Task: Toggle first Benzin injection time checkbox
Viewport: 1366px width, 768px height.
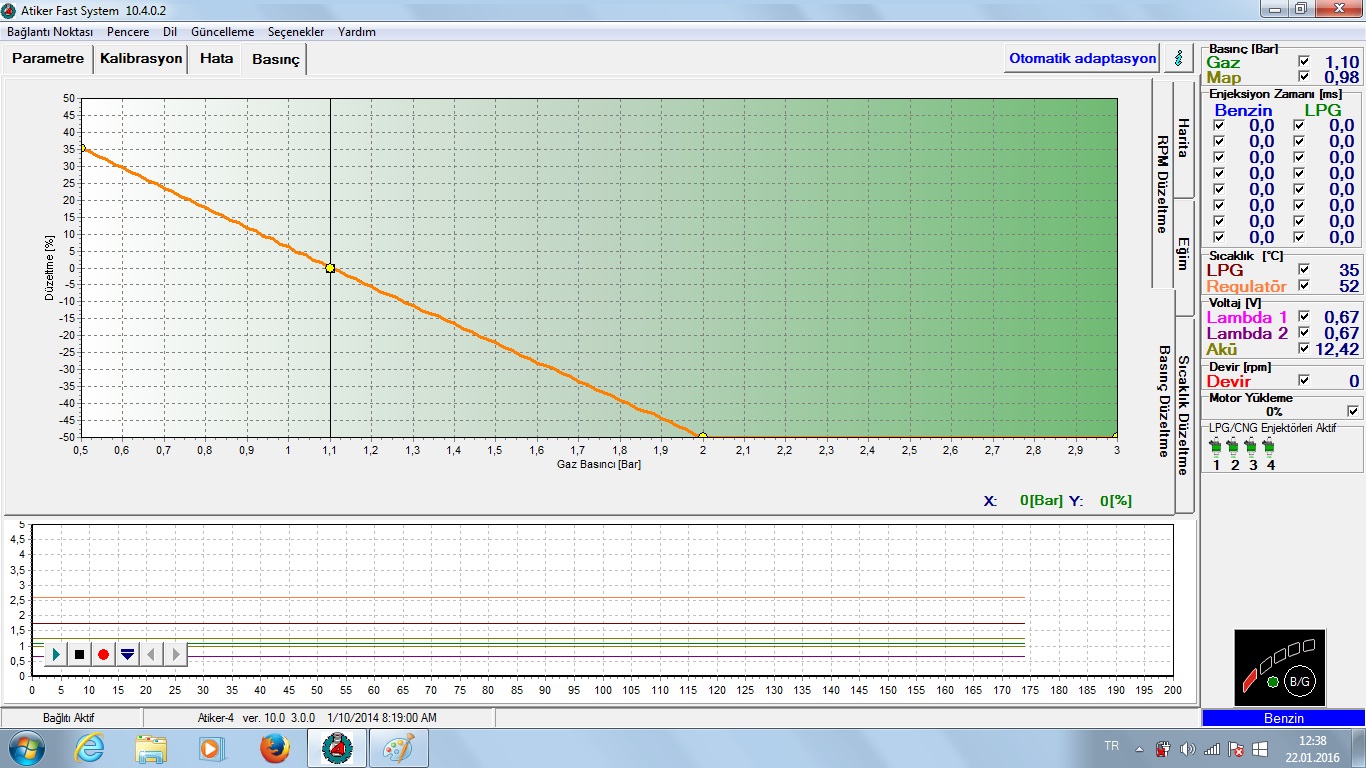Action: [x=1218, y=126]
